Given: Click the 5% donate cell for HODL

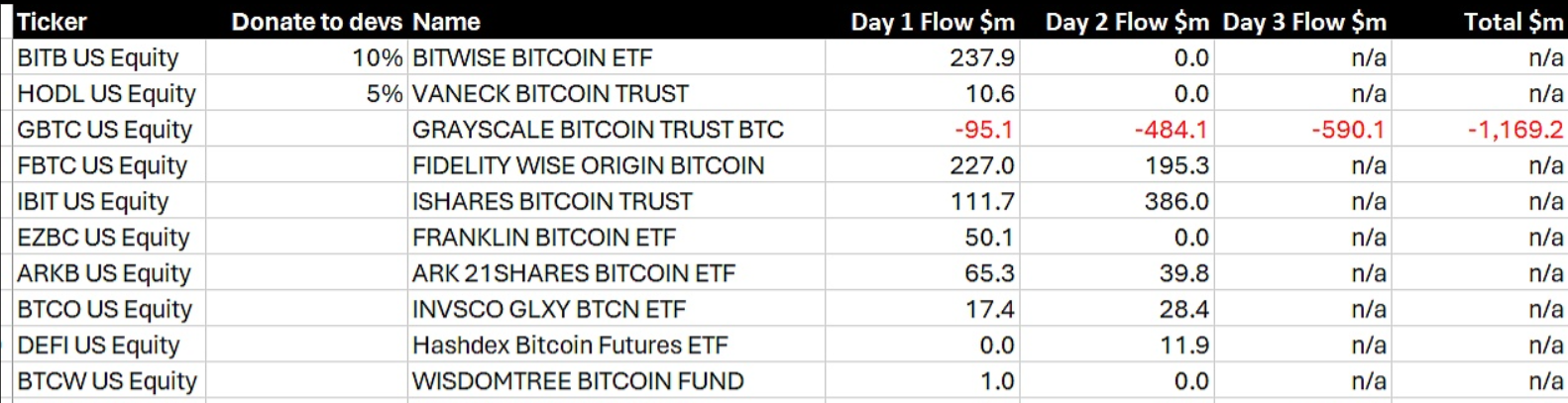Looking at the screenshot, I should [x=384, y=94].
